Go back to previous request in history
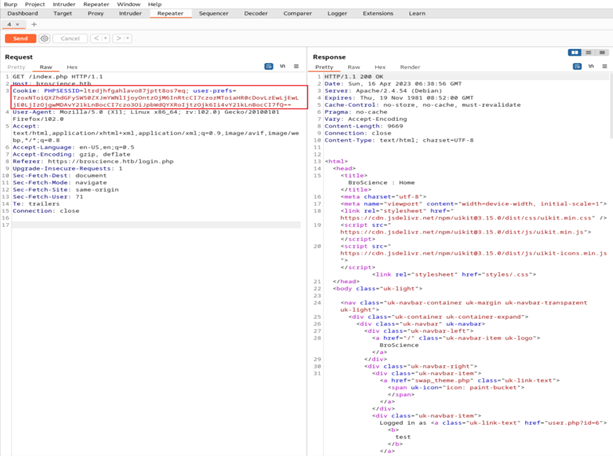The image size is (613, 456). coord(97,38)
